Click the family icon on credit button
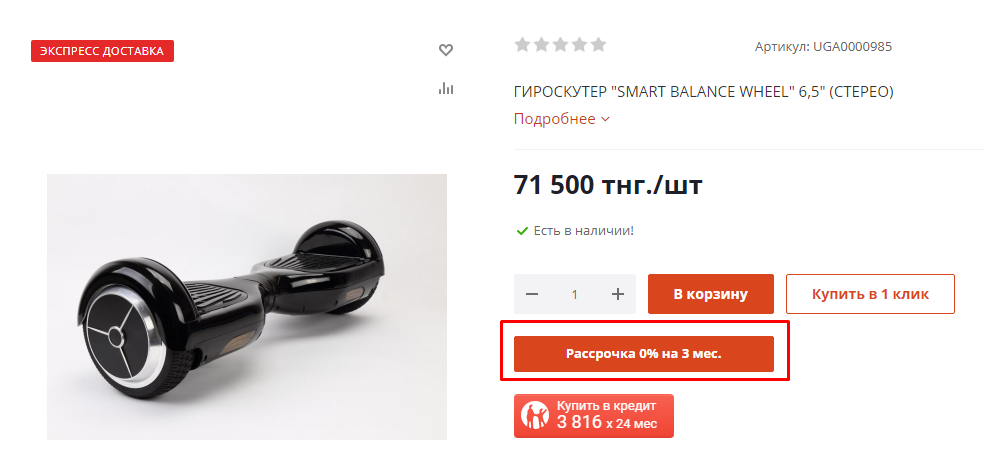The image size is (1005, 472). tap(535, 416)
